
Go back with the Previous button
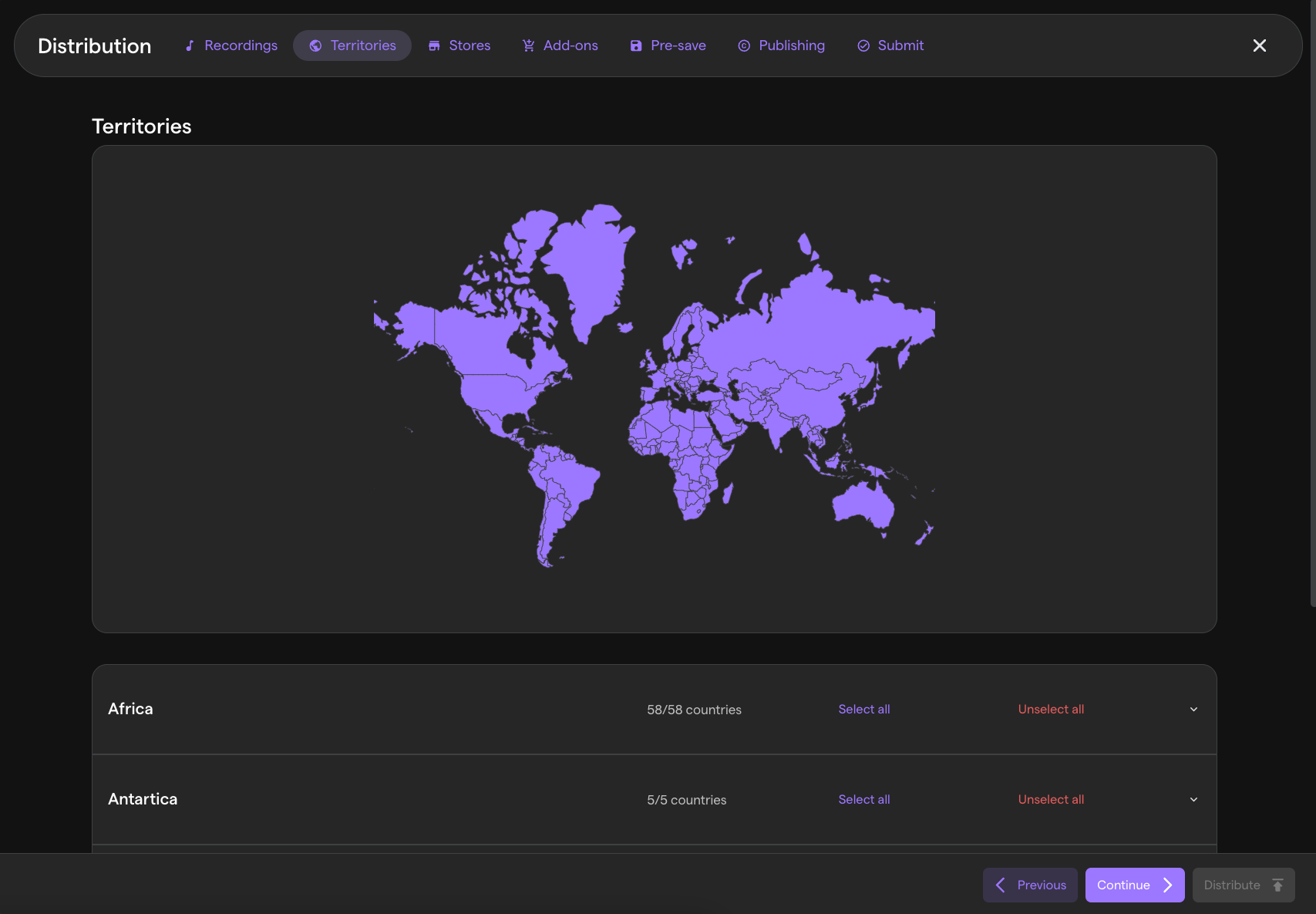[x=1030, y=885]
